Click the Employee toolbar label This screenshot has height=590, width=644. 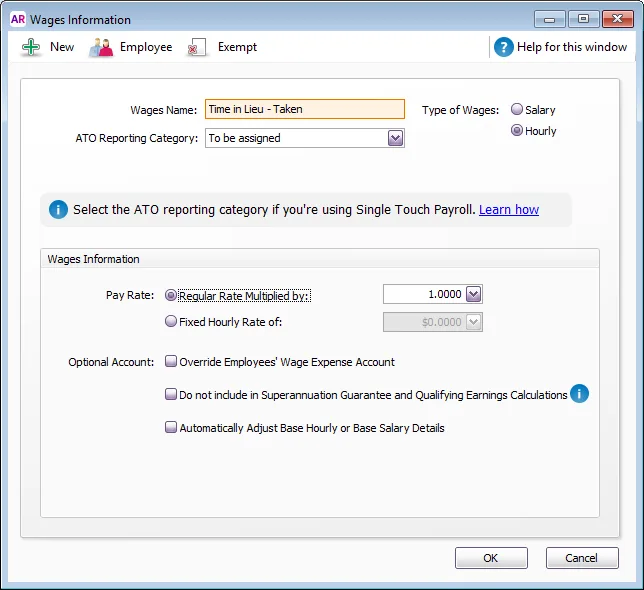(146, 47)
